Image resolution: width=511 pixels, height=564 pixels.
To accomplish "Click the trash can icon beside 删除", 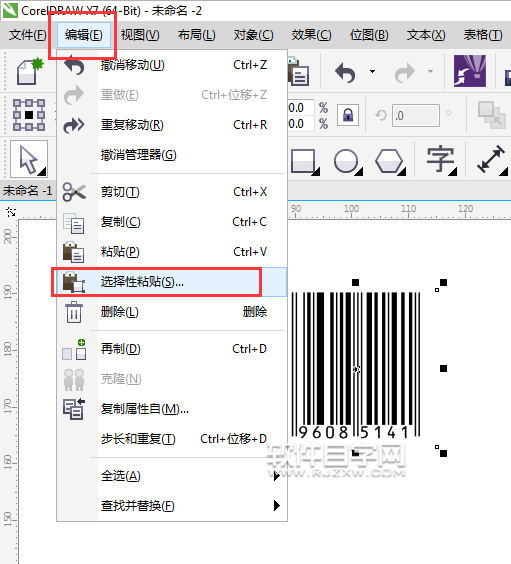I will (x=74, y=312).
